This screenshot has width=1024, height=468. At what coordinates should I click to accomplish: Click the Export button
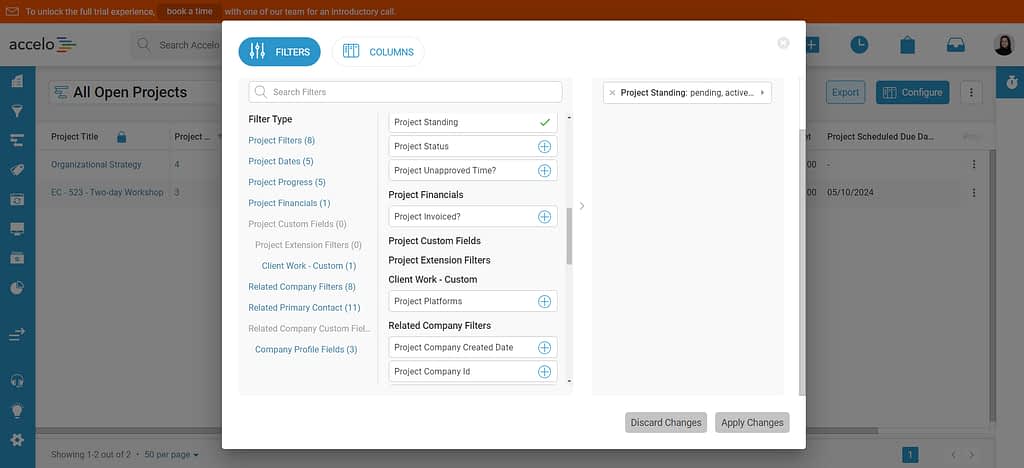pos(846,92)
